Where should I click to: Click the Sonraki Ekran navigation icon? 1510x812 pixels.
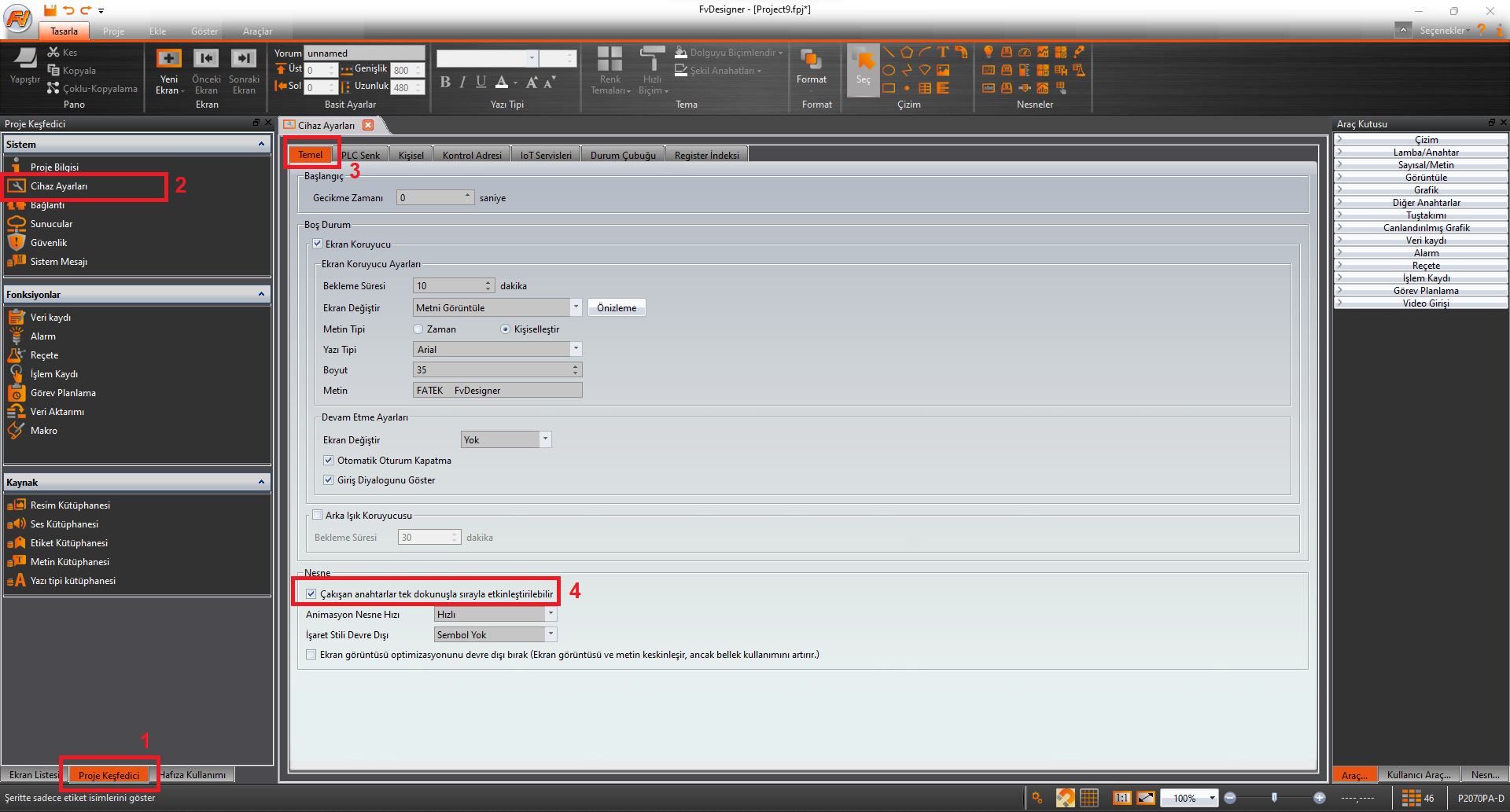[244, 59]
